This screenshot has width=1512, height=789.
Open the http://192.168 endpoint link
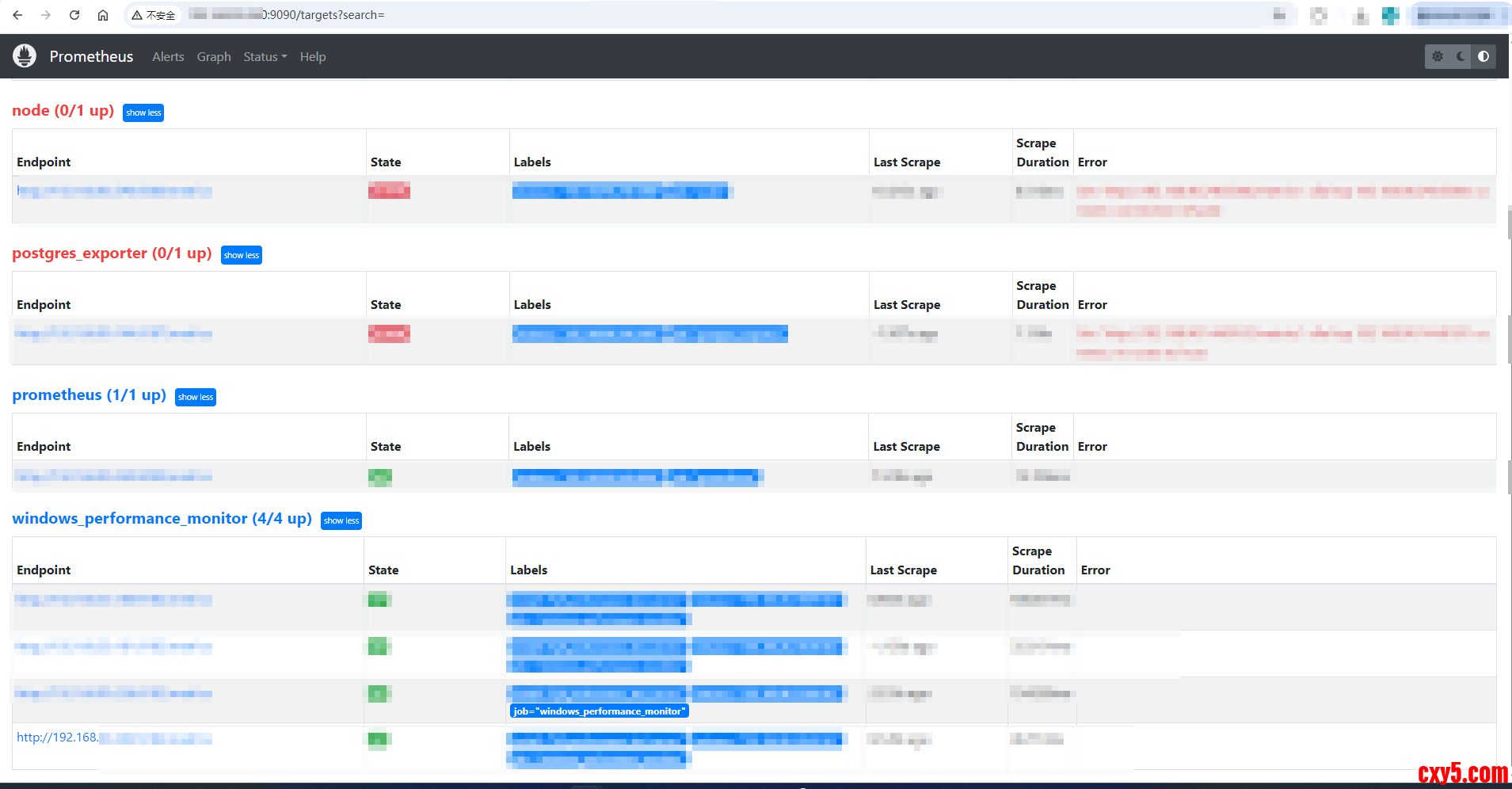[x=58, y=738]
